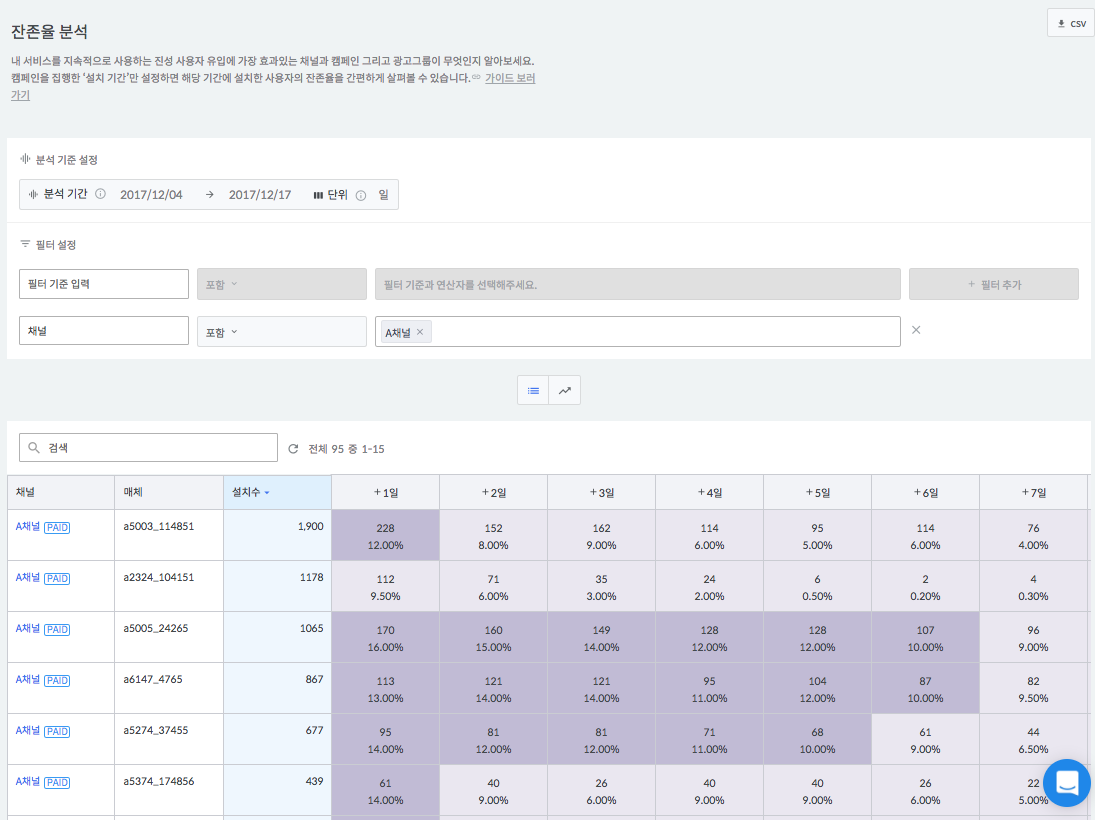Switch to list table view
Viewport: 1095px width, 820px height.
[534, 390]
